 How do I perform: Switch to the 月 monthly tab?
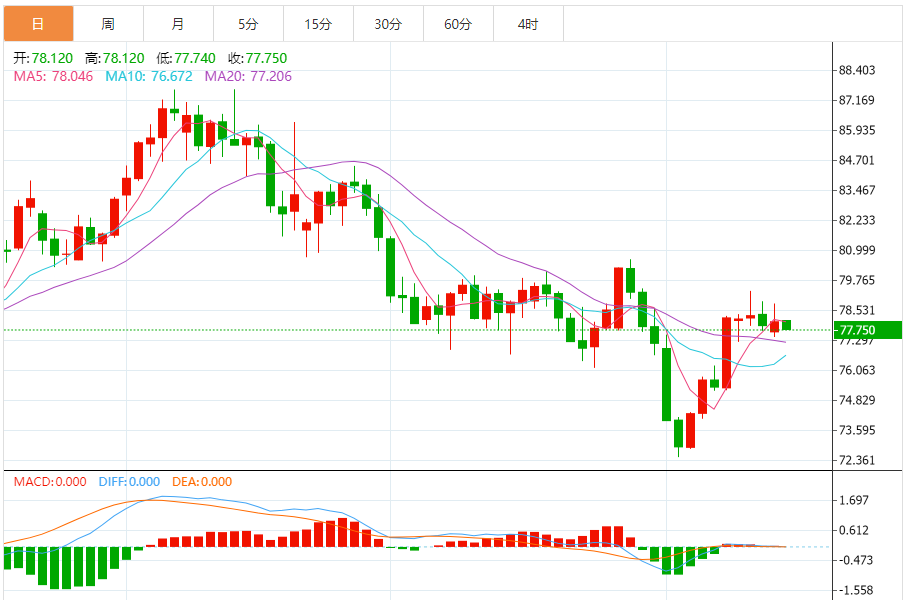[178, 24]
